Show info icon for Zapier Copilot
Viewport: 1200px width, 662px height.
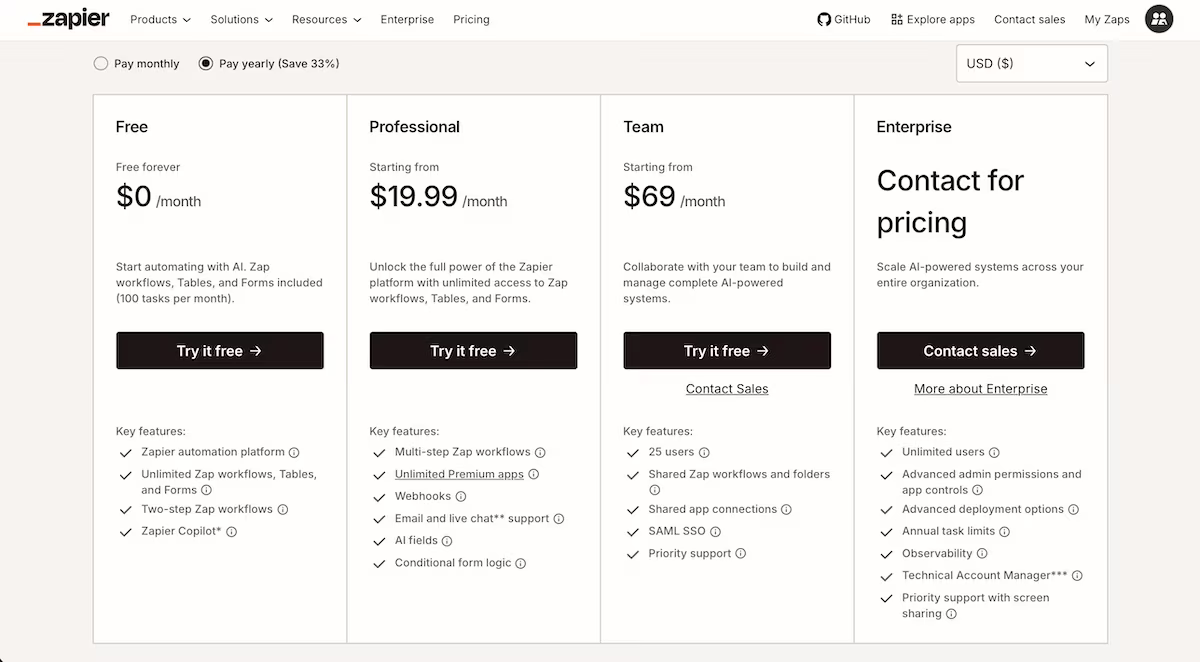click(x=231, y=532)
